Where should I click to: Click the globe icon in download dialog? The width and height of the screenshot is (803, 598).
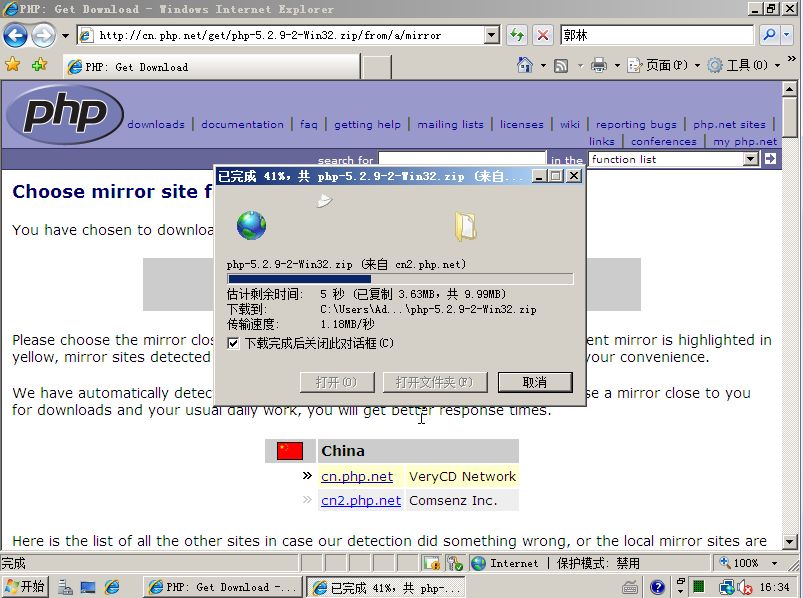(x=251, y=225)
